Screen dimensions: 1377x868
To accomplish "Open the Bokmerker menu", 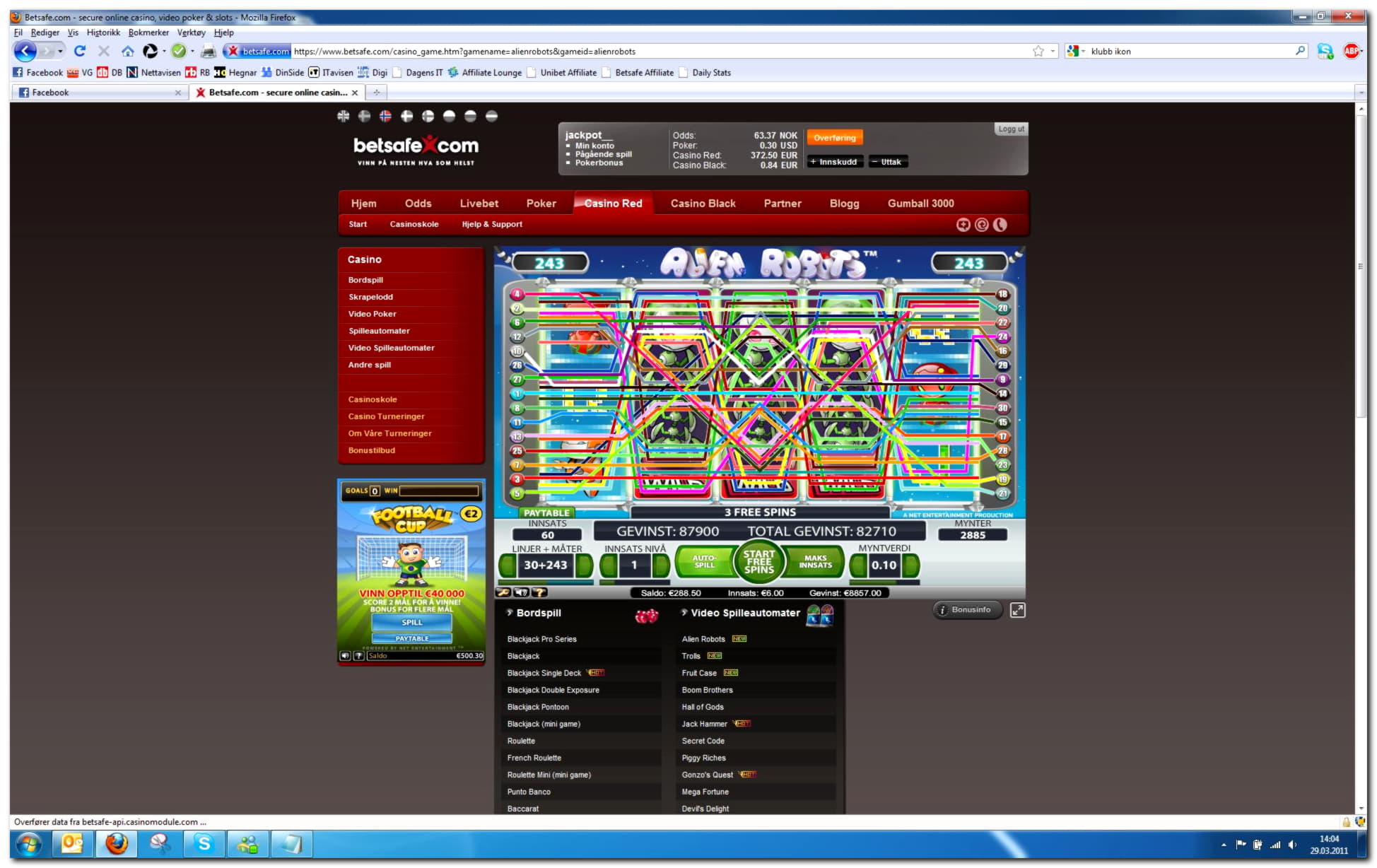I will 148,33.
